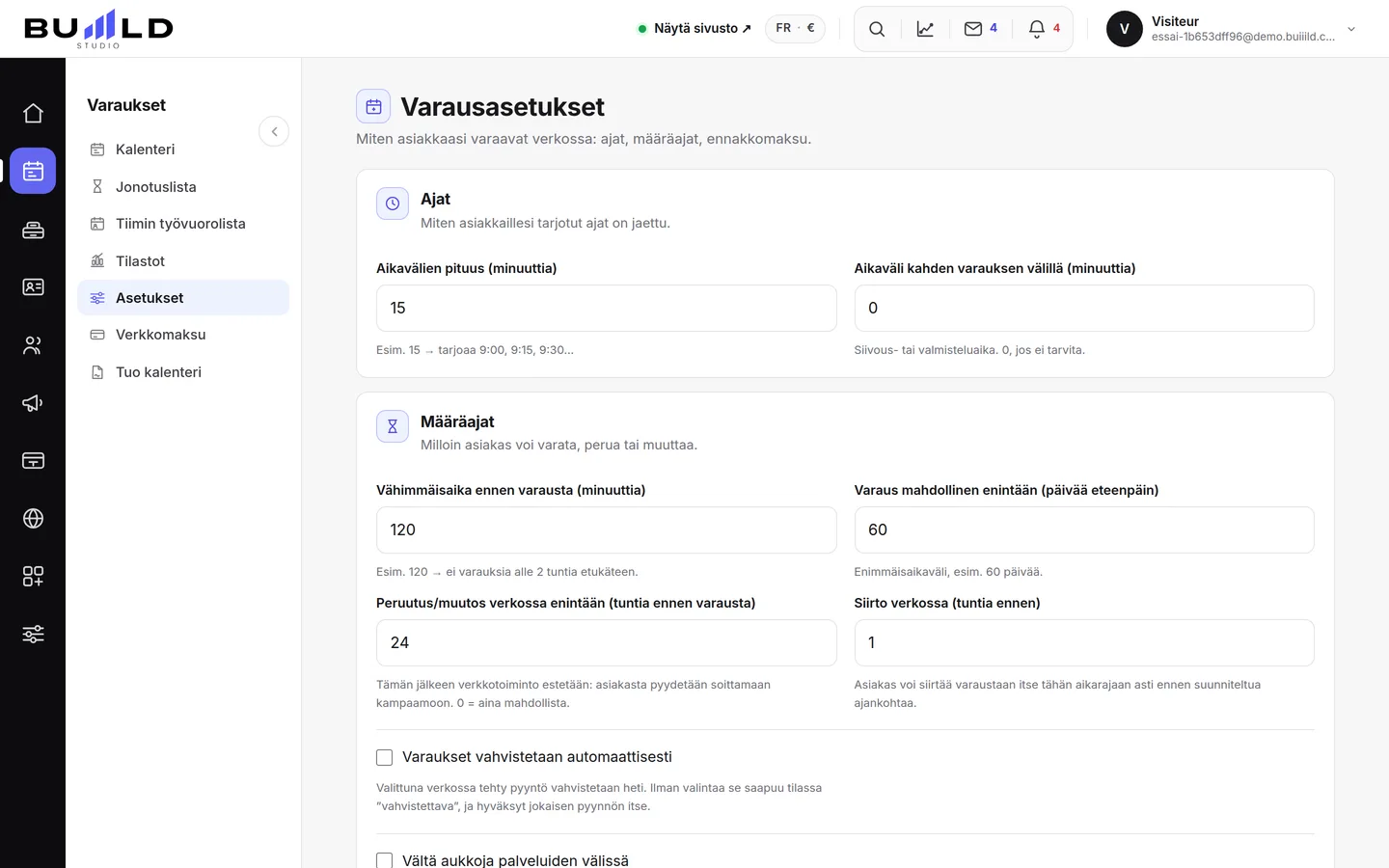Viewport: 1389px width, 868px height.
Task: Select the bookings calendar icon in sidebar
Action: tap(33, 171)
